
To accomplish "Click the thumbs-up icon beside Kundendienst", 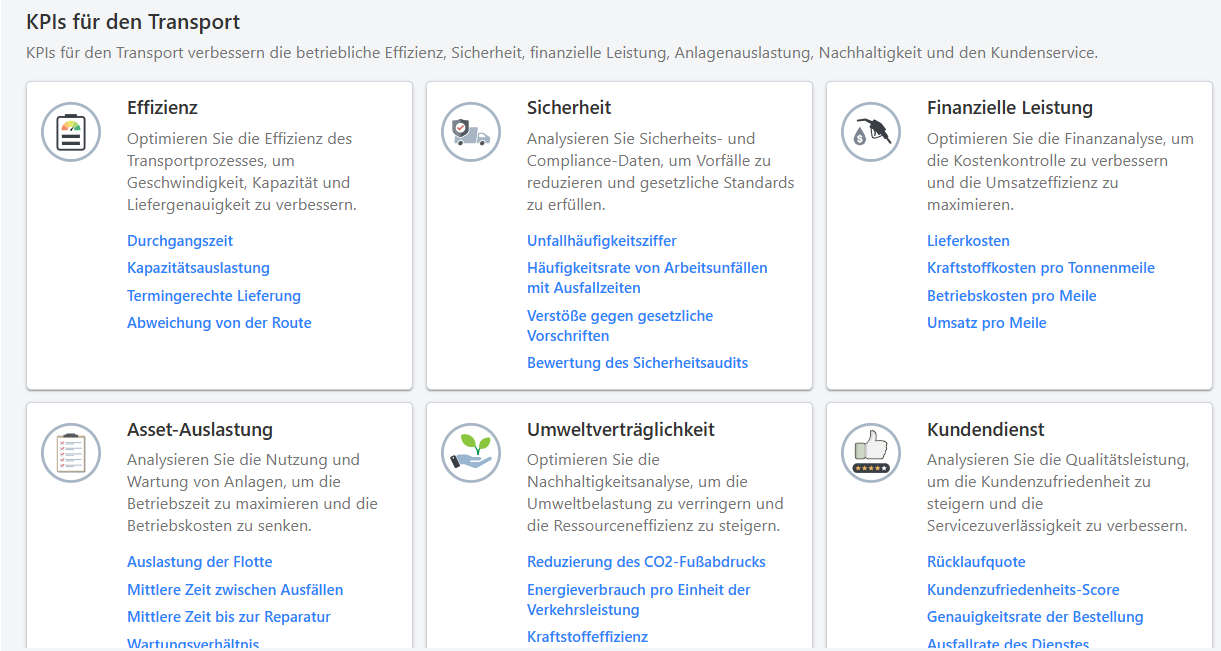I will coord(870,452).
